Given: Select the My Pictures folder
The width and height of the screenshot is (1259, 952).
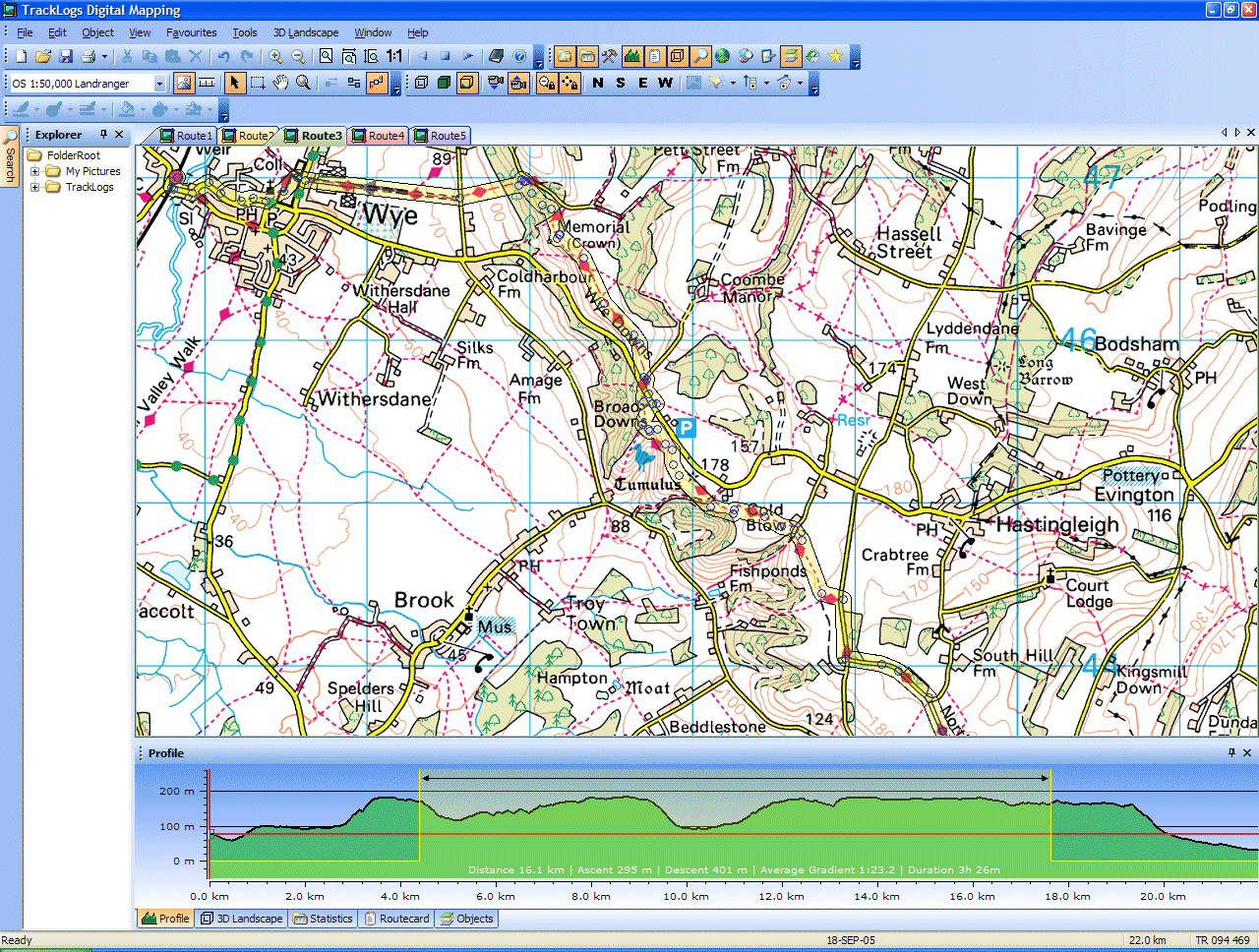Looking at the screenshot, I should pos(92,171).
